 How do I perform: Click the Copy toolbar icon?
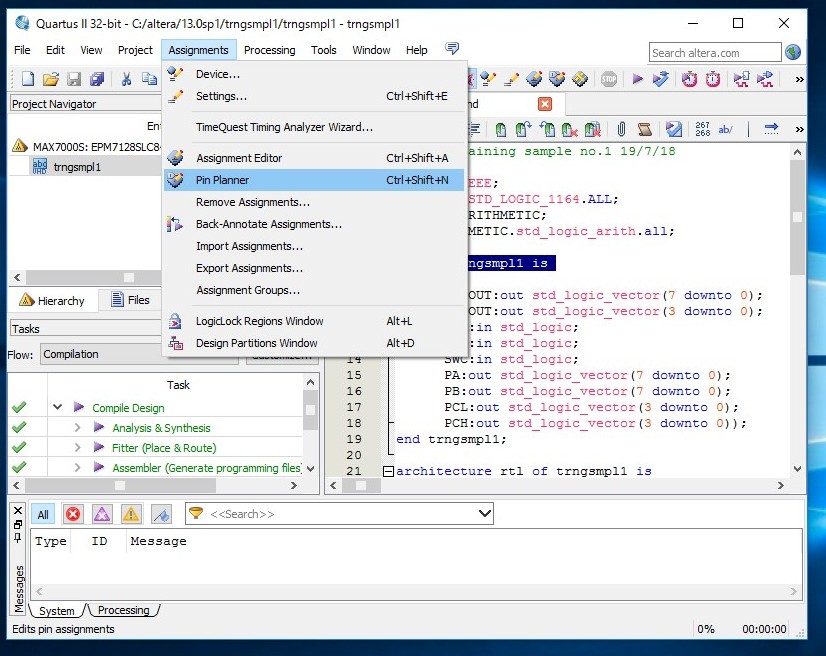(x=149, y=79)
